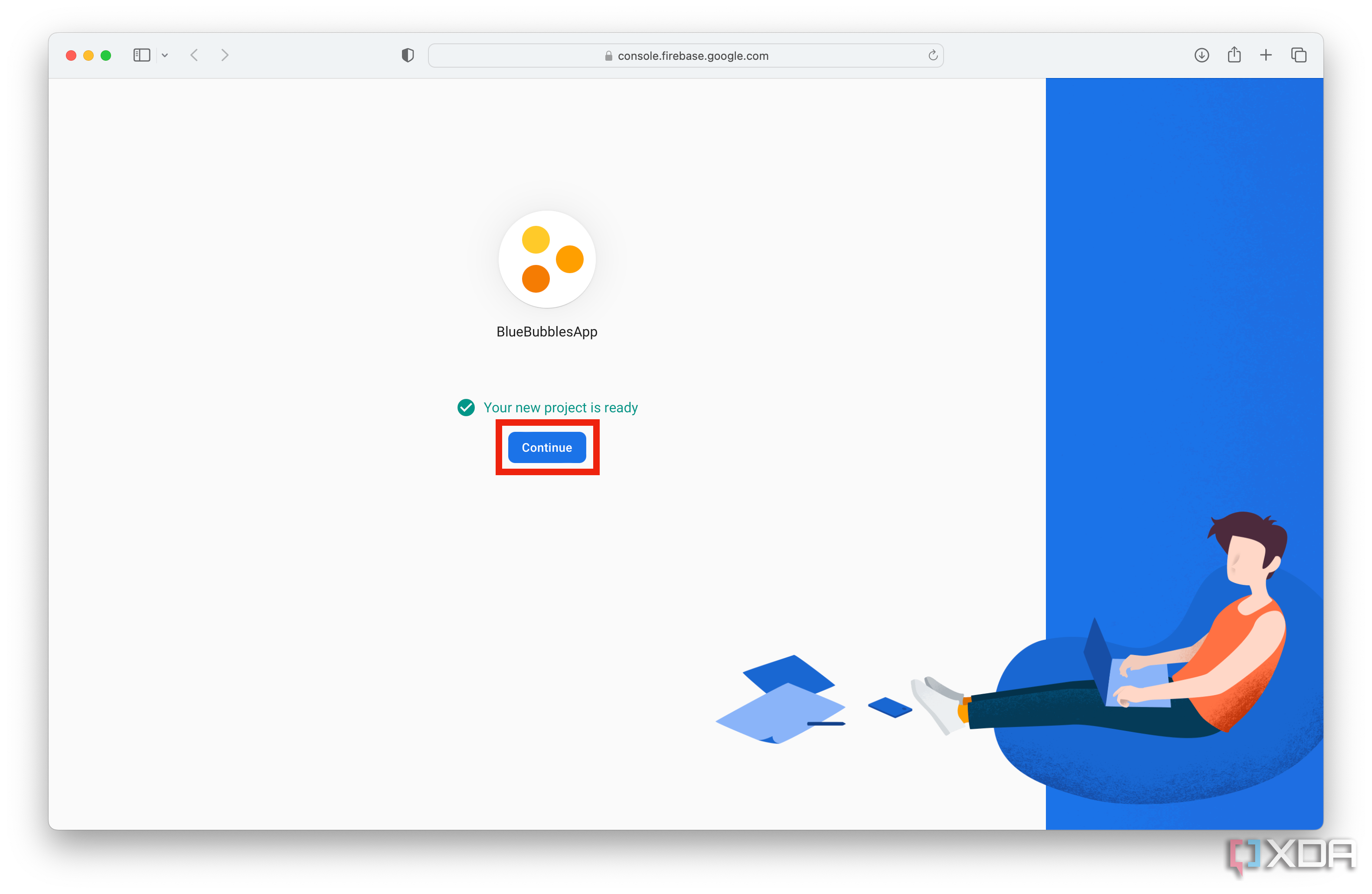Open the Share icon in toolbar
The image size is (1372, 894).
pos(1234,55)
